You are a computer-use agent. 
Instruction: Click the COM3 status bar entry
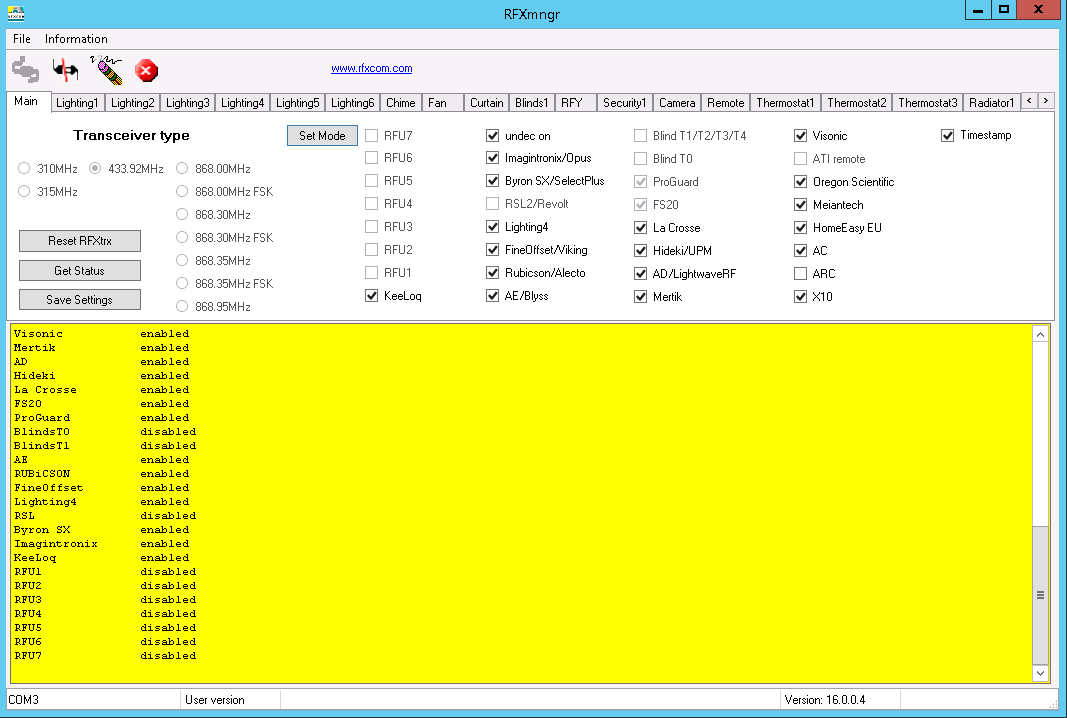coord(23,700)
